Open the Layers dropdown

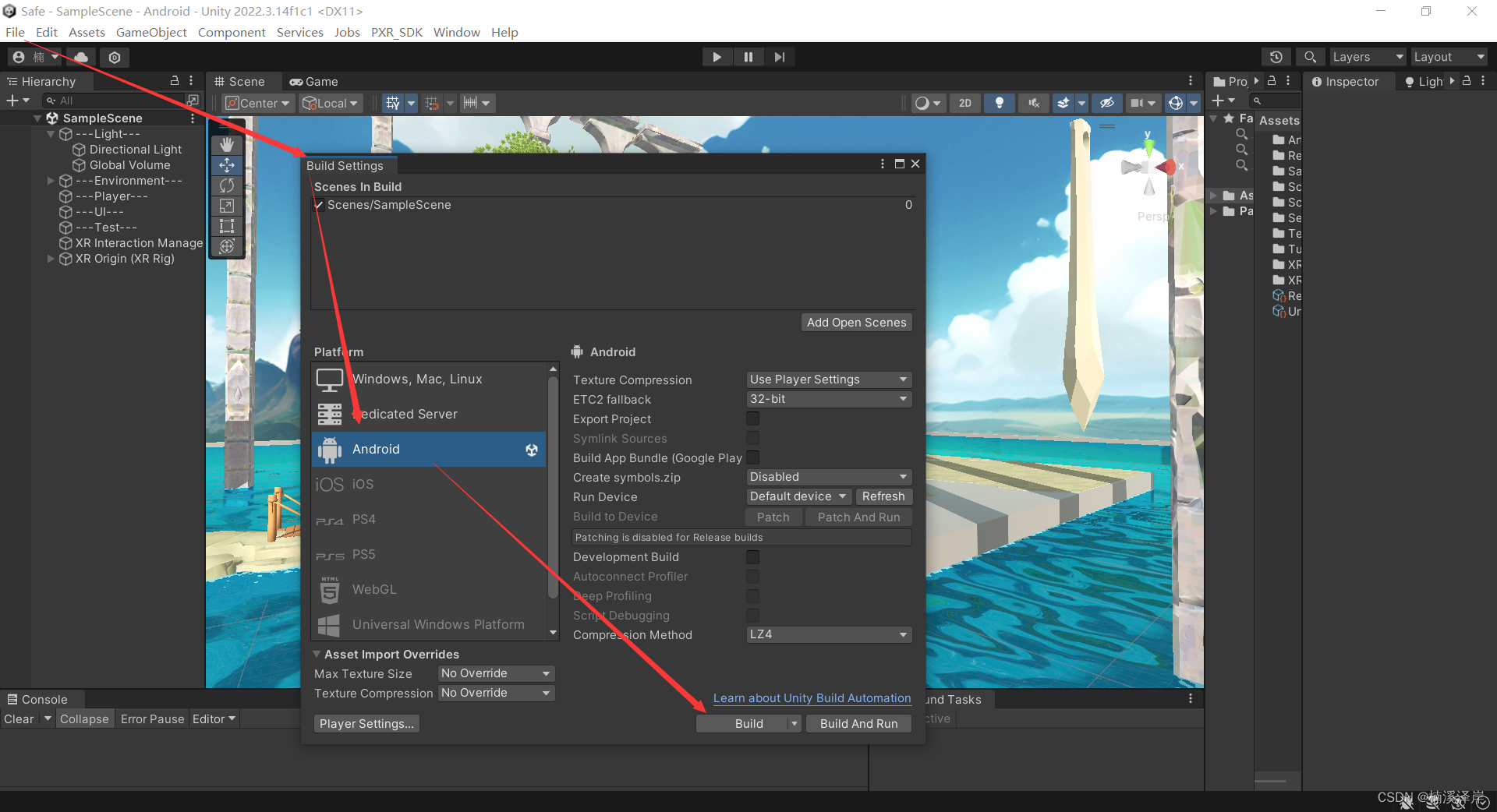1368,57
